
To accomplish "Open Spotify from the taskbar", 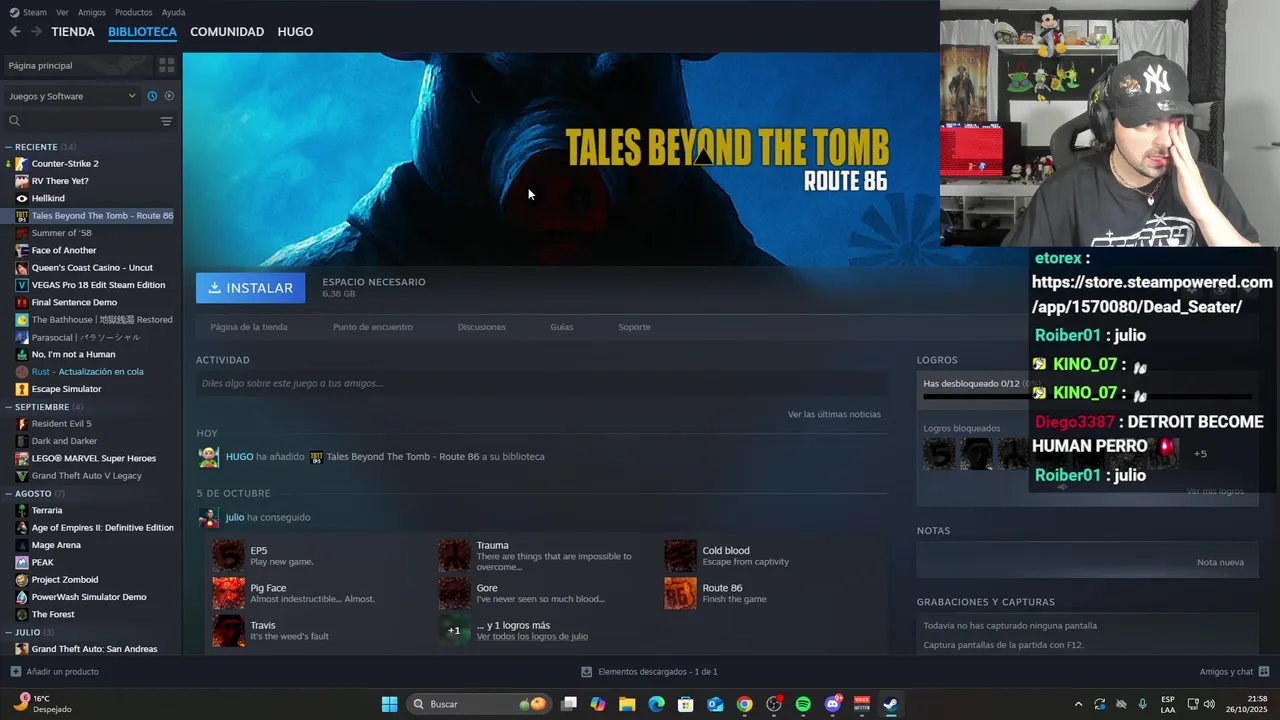I will point(803,704).
